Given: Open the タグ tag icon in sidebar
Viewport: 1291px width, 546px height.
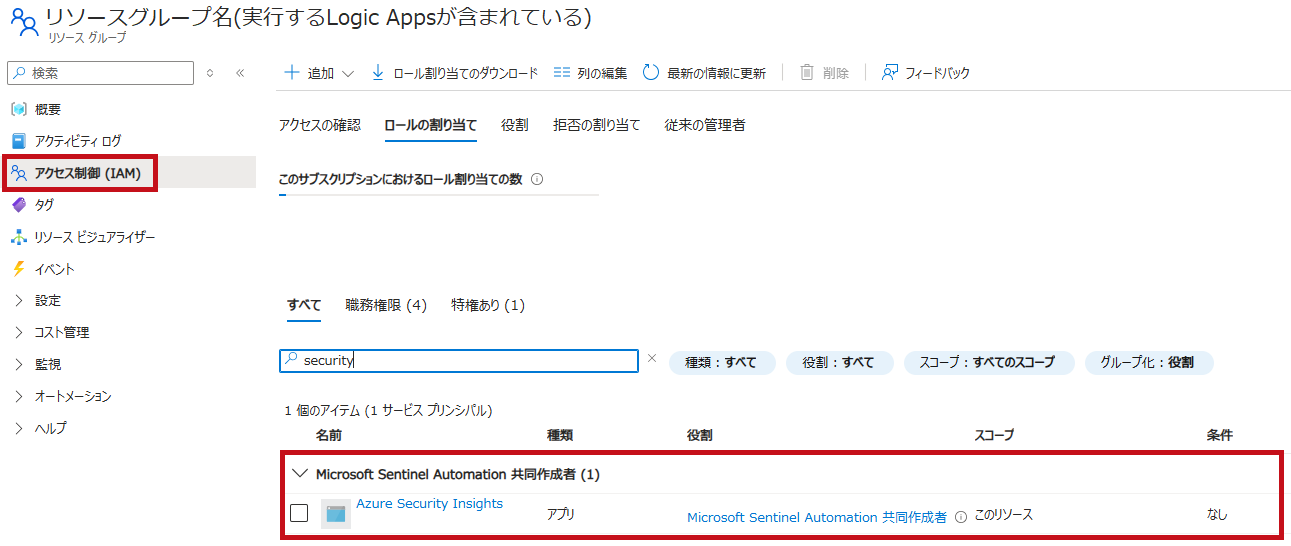Looking at the screenshot, I should click(x=19, y=205).
